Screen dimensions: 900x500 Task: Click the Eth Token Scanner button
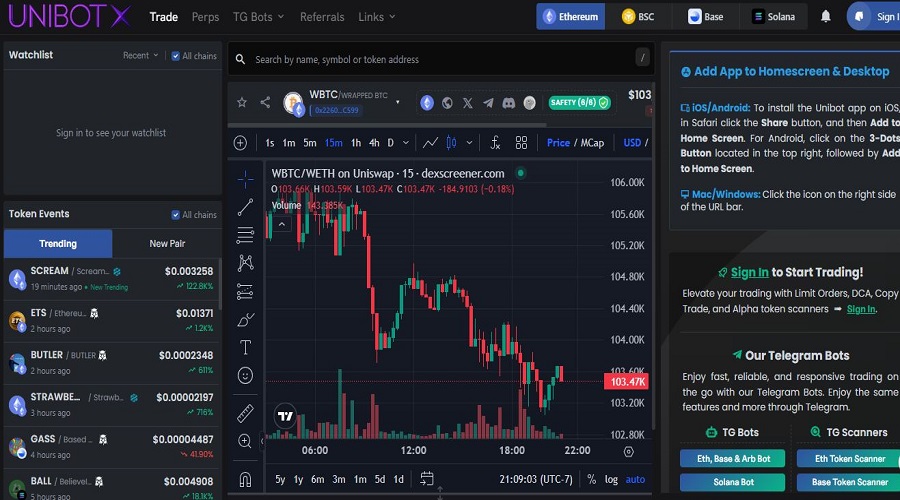pyautogui.click(x=849, y=459)
